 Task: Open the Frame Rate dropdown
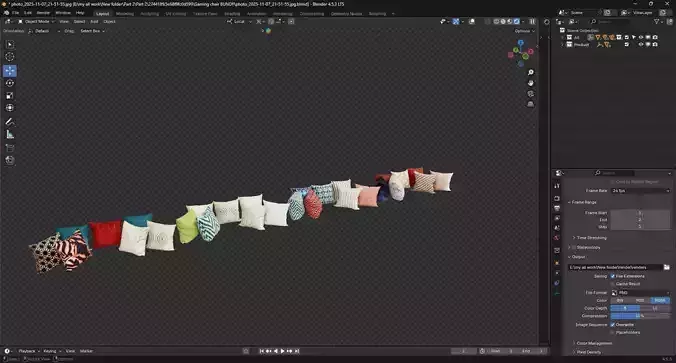point(640,191)
